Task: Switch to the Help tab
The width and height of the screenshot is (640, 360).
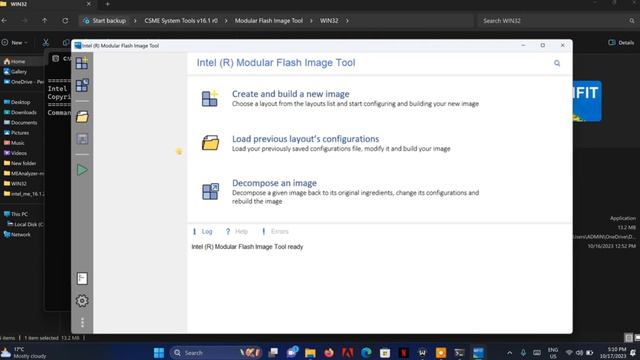Action: pyautogui.click(x=237, y=231)
